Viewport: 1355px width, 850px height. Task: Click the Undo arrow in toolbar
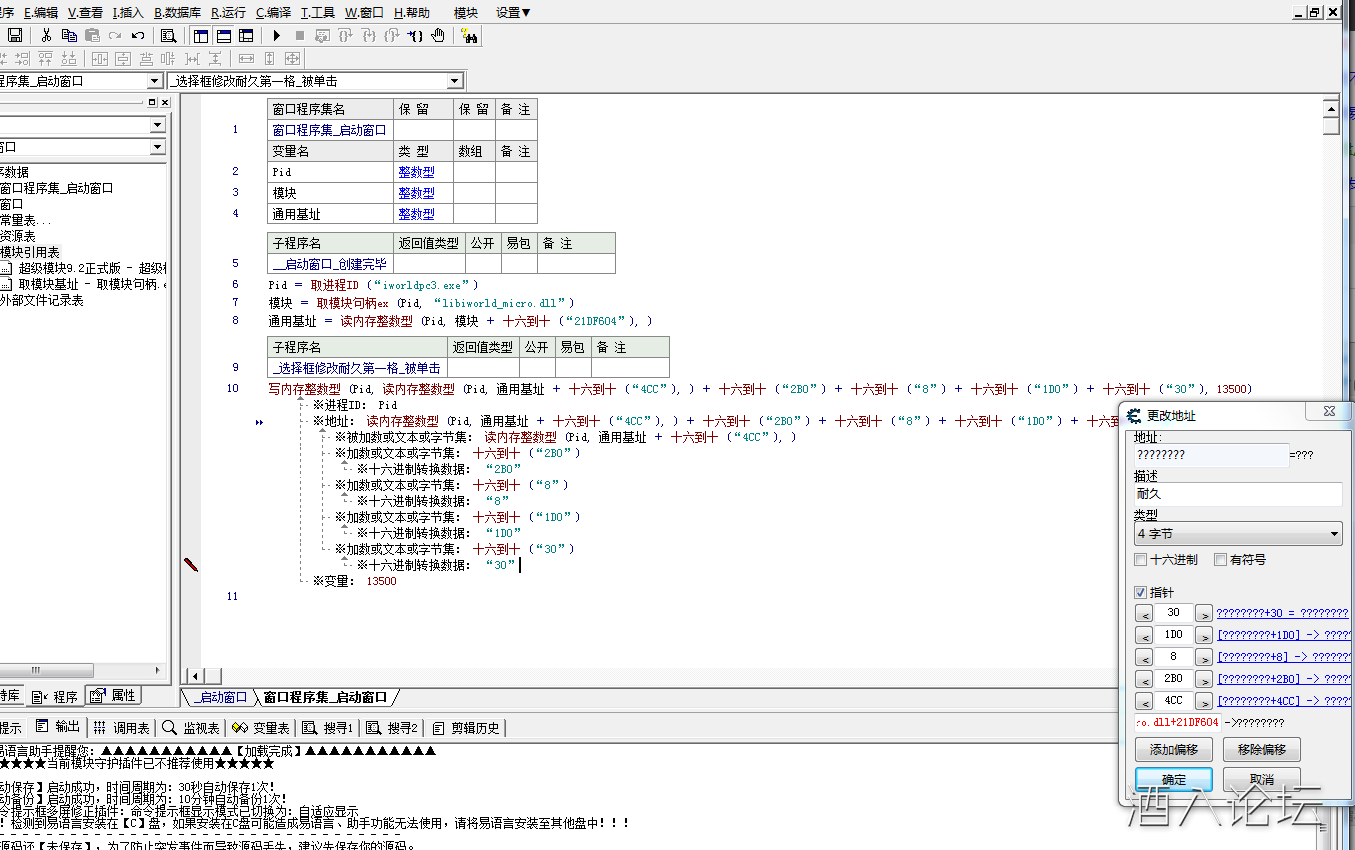point(138,35)
